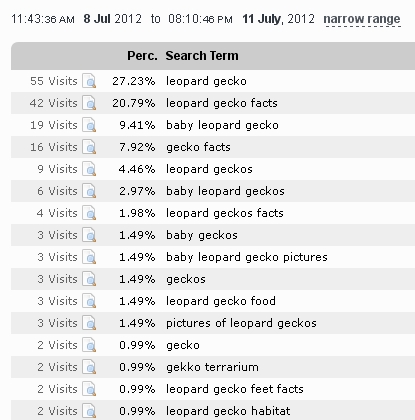Image resolution: width=415 pixels, height=420 pixels.
Task: Select the 'leopard gecko feet facts' search term
Action: click(235, 389)
